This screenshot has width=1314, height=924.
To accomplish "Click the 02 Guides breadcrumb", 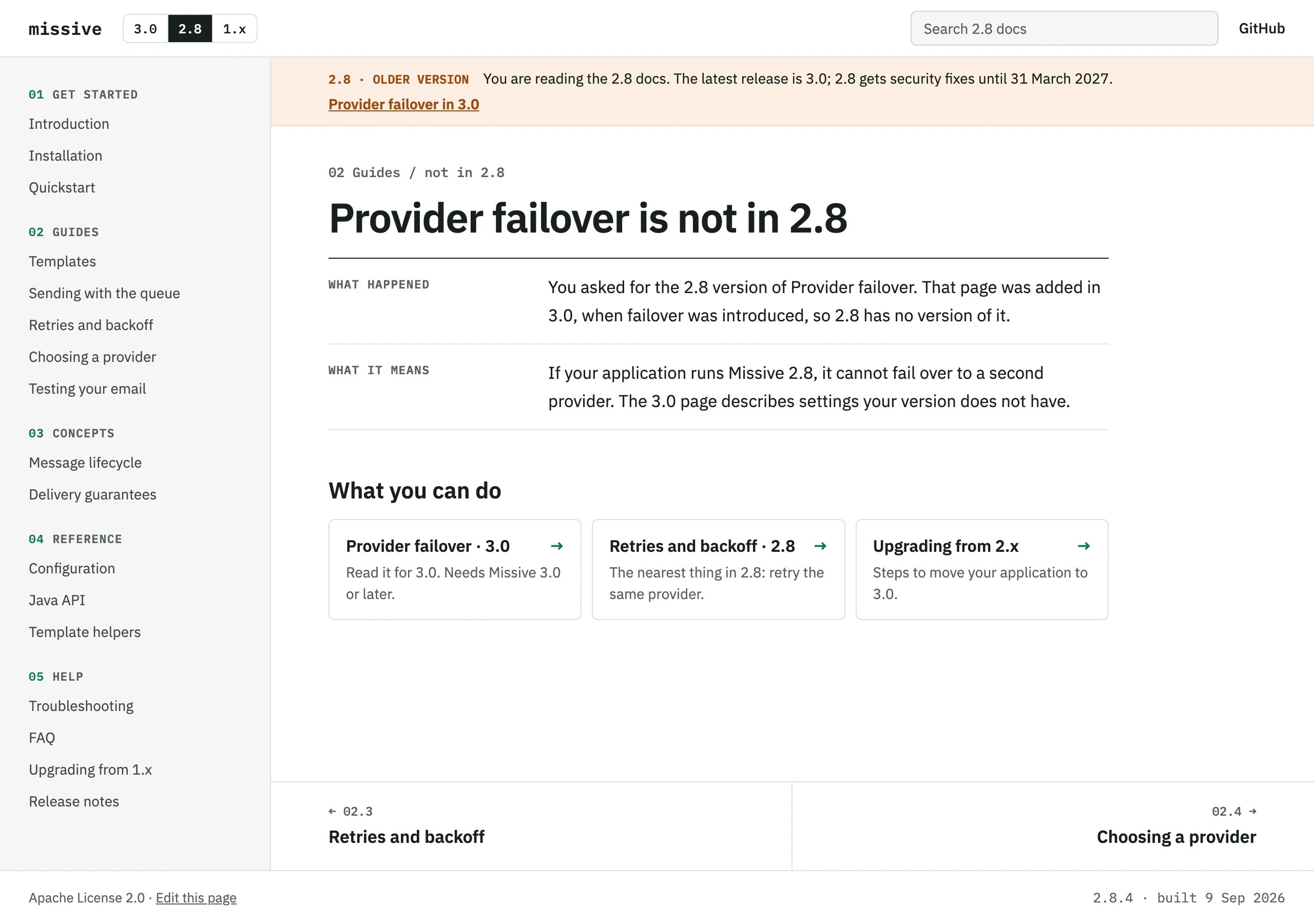I will [364, 173].
